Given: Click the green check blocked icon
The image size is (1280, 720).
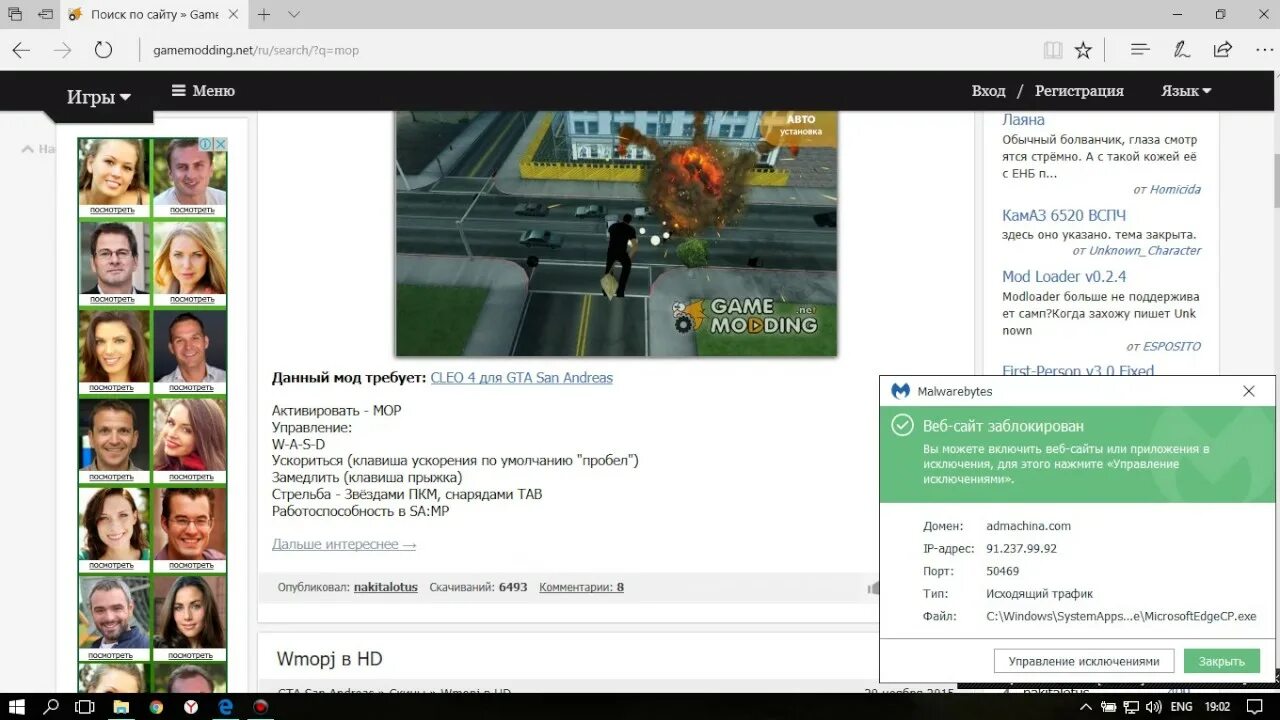Looking at the screenshot, I should pos(902,425).
